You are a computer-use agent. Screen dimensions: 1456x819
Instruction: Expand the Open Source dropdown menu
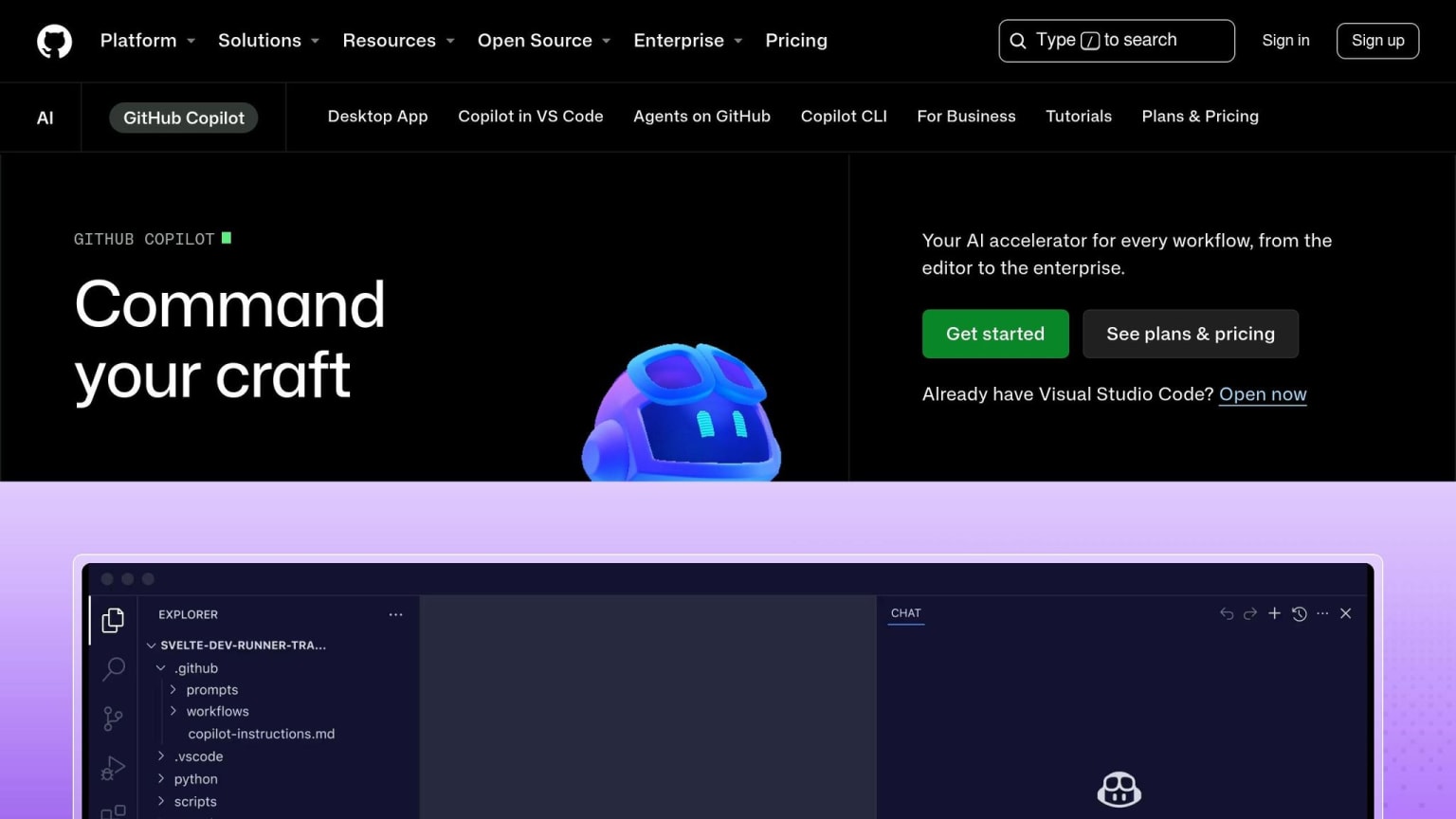pyautogui.click(x=544, y=41)
